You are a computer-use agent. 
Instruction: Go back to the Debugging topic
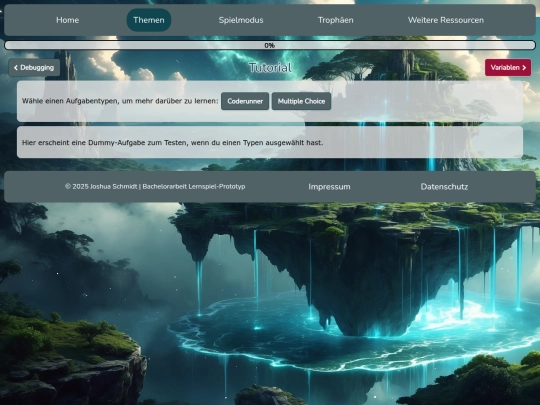(x=34, y=68)
